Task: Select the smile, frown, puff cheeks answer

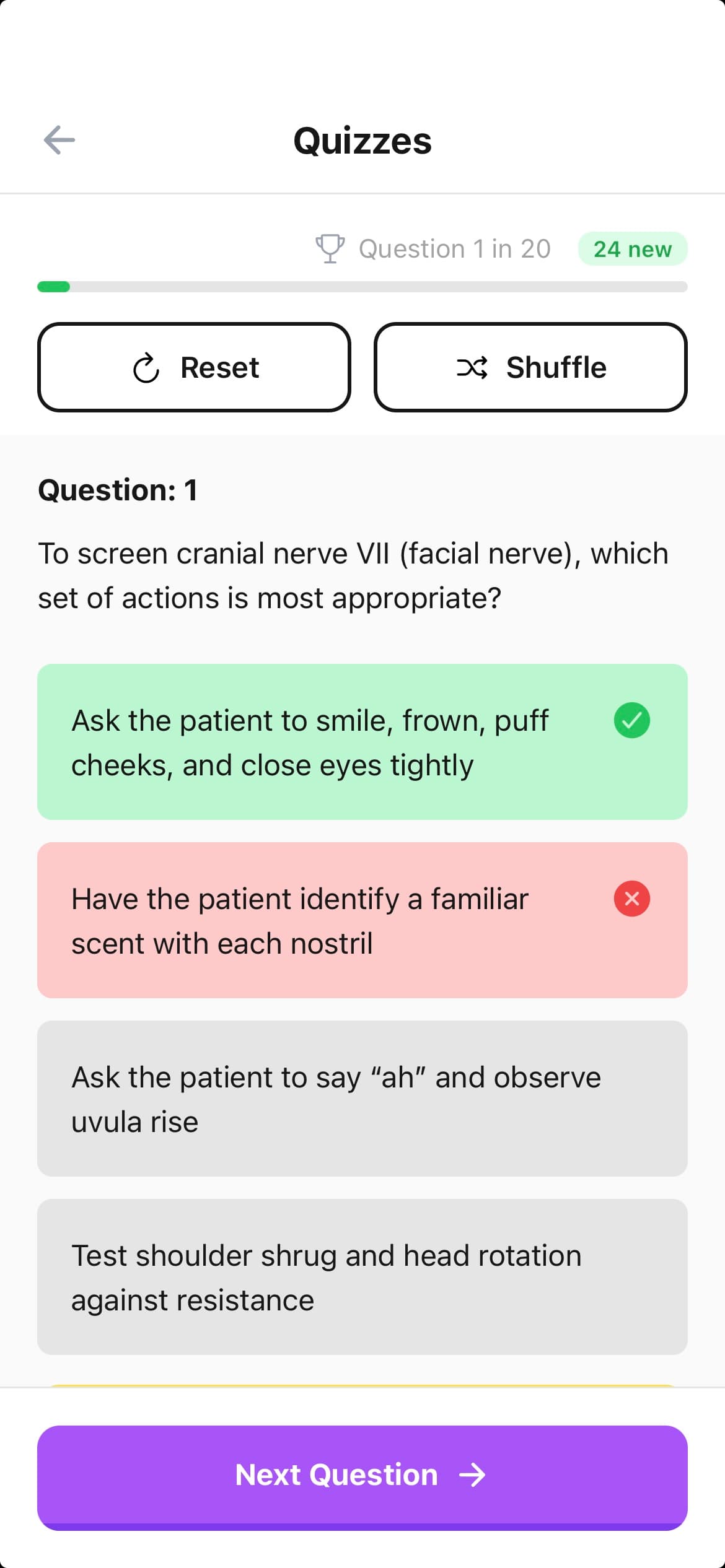Action: (362, 741)
